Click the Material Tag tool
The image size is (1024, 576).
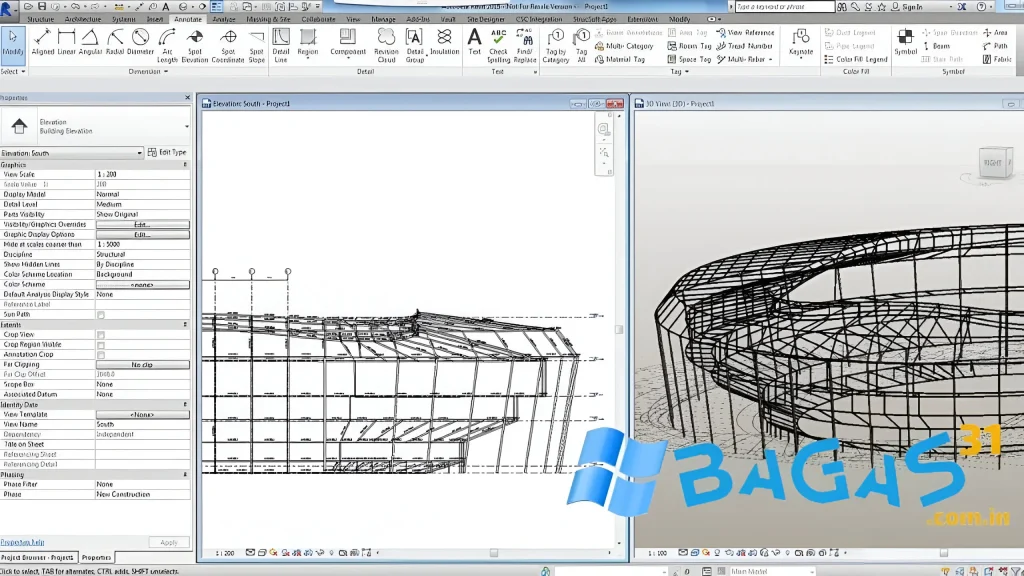tap(620, 59)
